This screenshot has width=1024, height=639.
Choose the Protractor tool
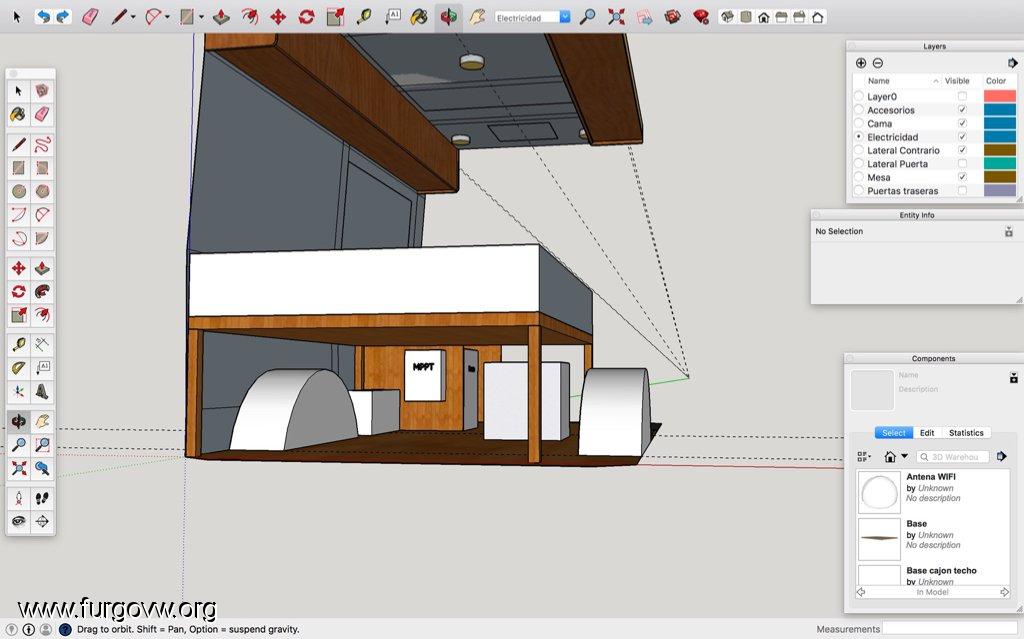(18, 368)
